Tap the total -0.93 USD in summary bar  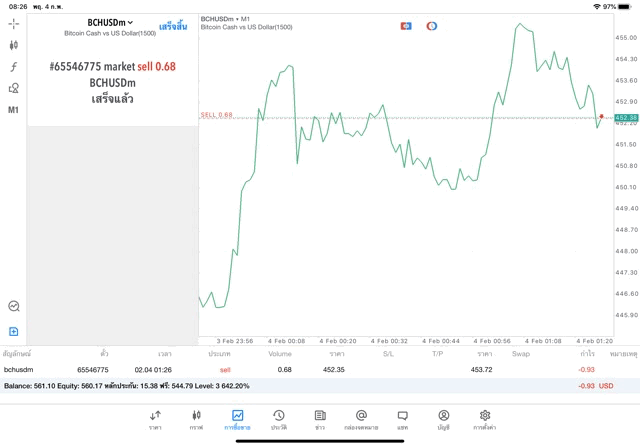click(596, 386)
